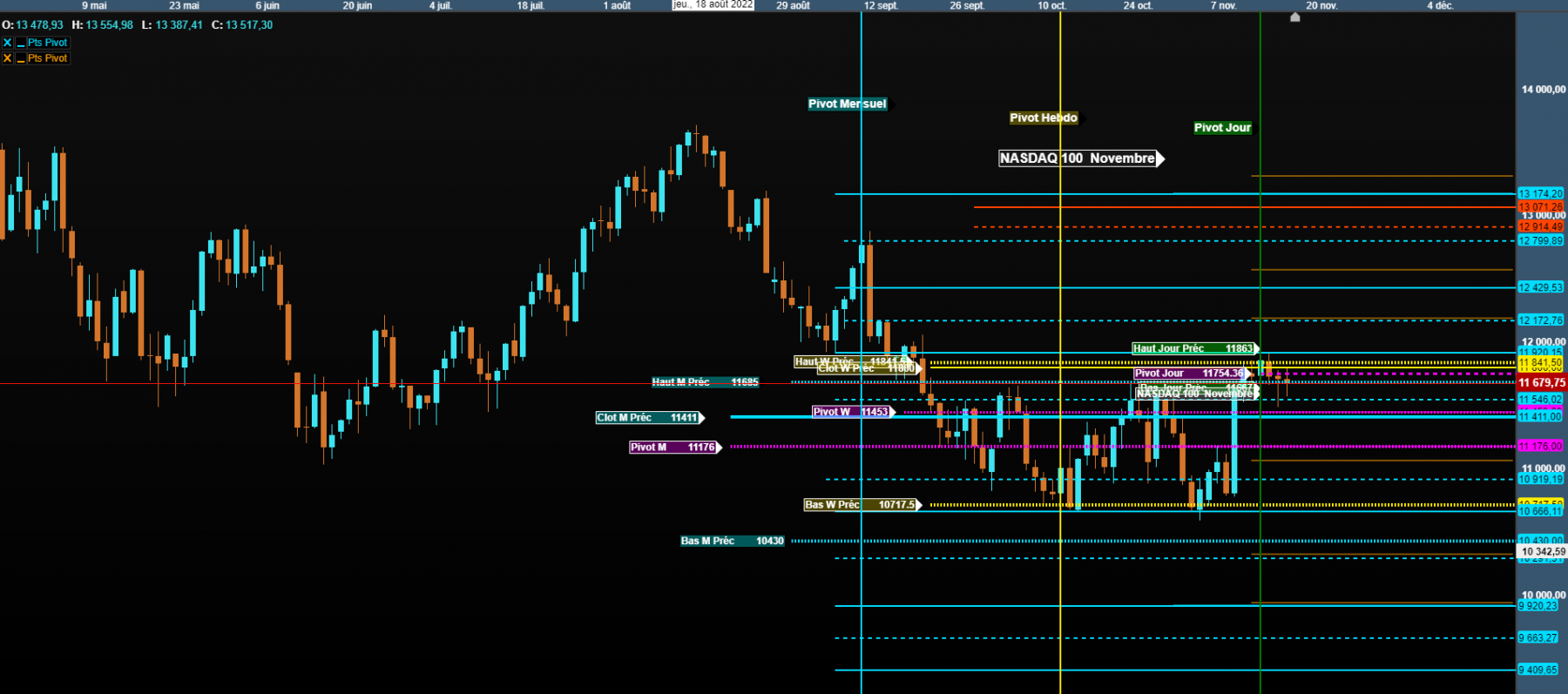Image resolution: width=1568 pixels, height=694 pixels.
Task: Select the Pivot Hebdo label
Action: (1044, 118)
